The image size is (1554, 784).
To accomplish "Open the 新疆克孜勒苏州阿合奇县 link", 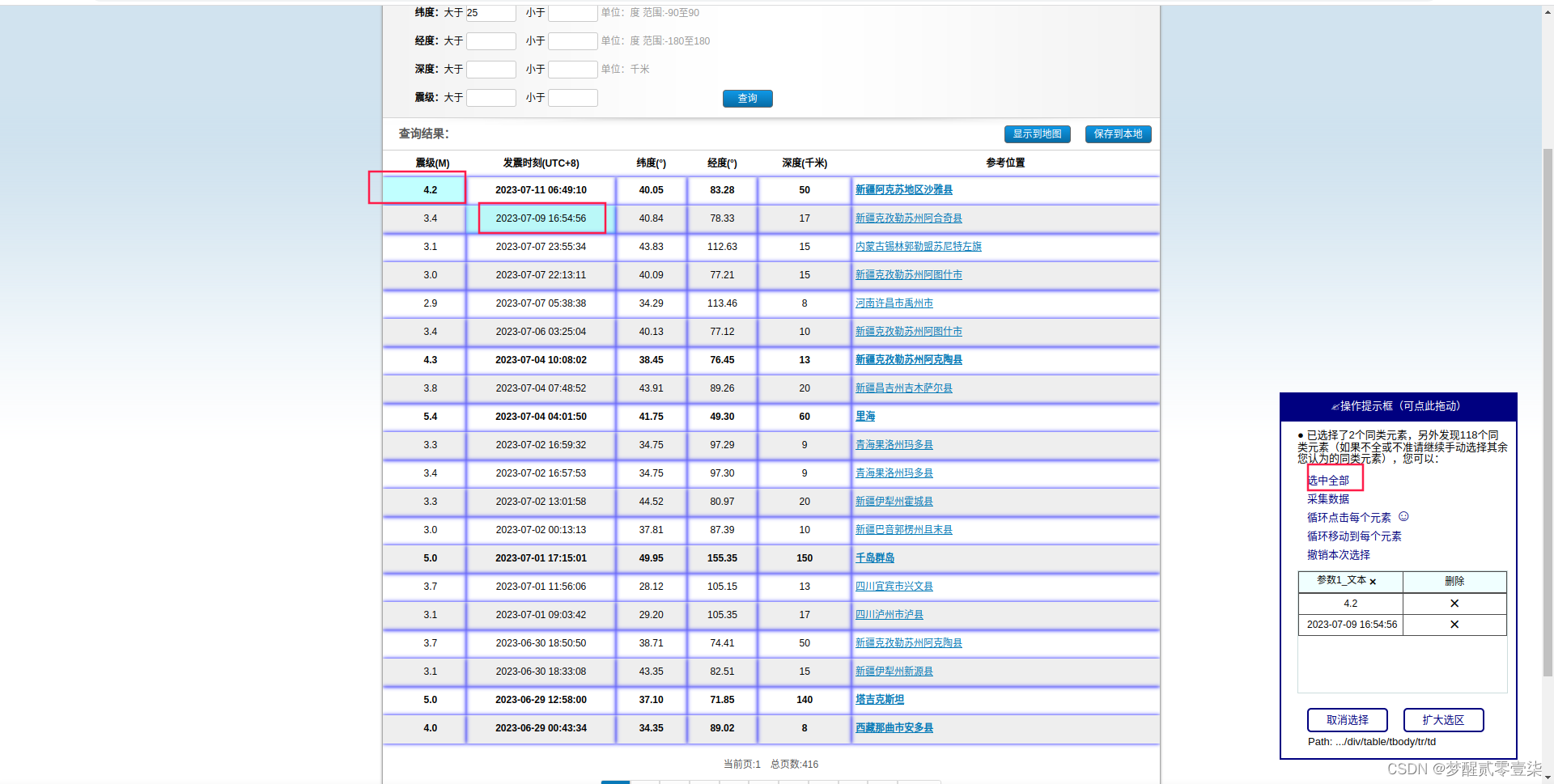I will [x=908, y=218].
